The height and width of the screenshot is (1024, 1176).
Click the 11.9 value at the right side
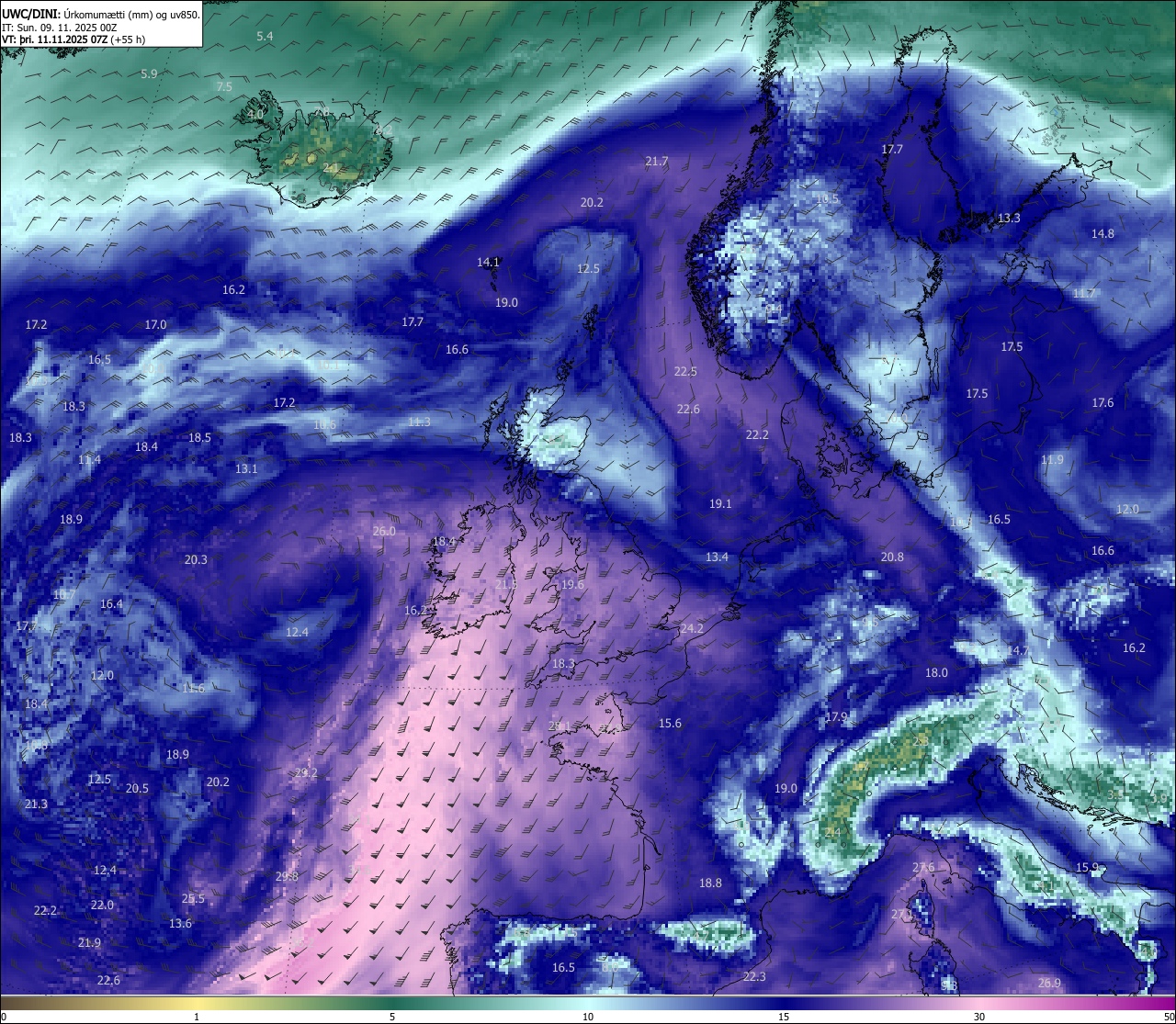pyautogui.click(x=1052, y=459)
